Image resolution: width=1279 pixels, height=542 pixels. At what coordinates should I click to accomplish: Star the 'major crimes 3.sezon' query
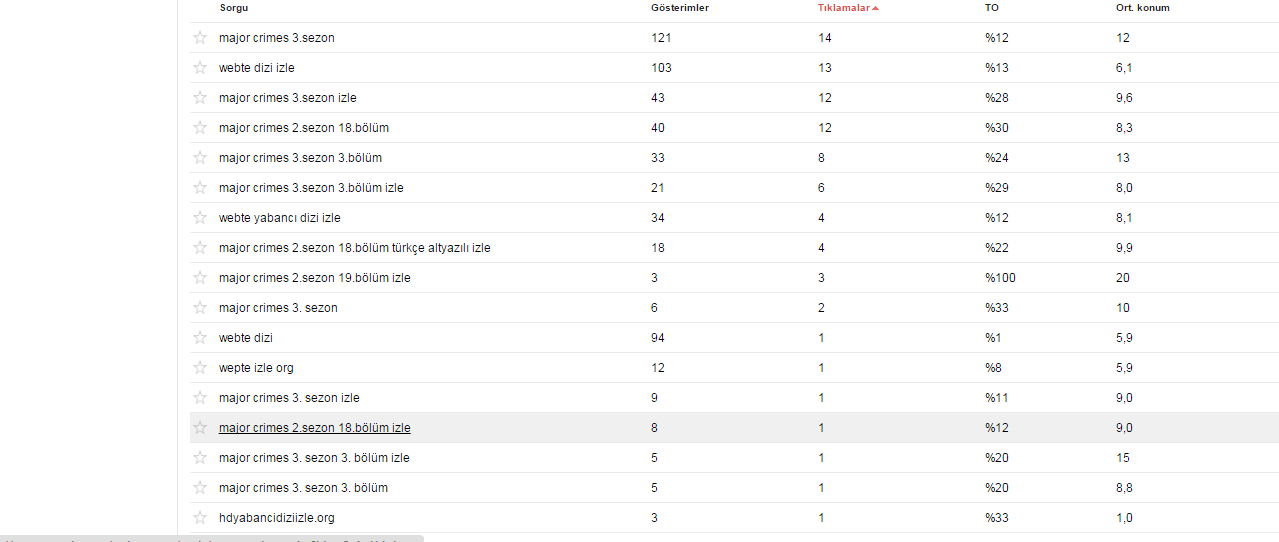click(200, 38)
